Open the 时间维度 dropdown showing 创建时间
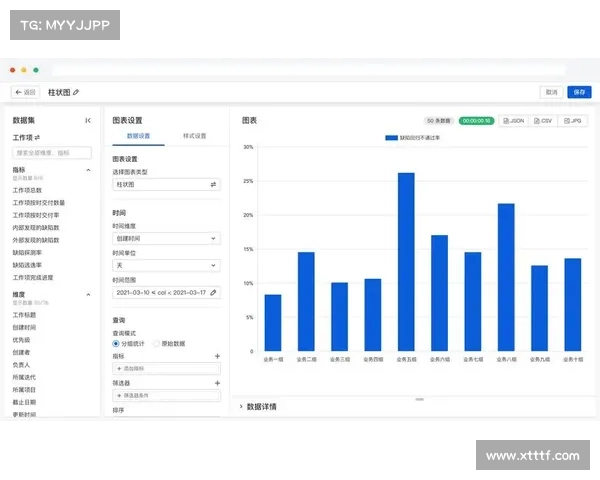600x480 pixels. 165,239
